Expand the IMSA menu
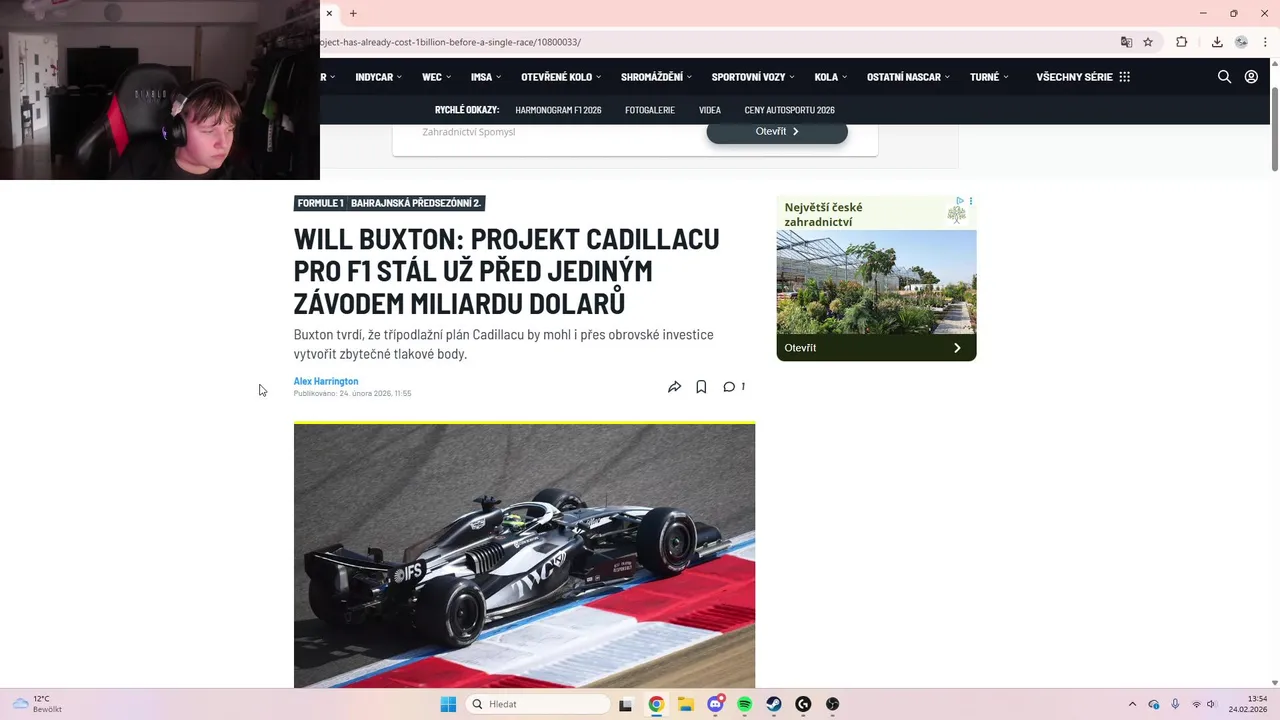 487,77
